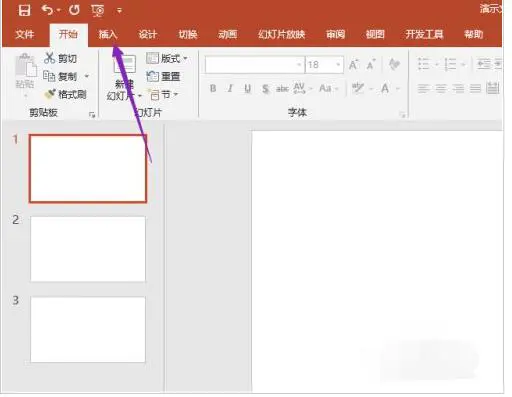Click the Save icon in the quick access toolbar

[x=24, y=10]
